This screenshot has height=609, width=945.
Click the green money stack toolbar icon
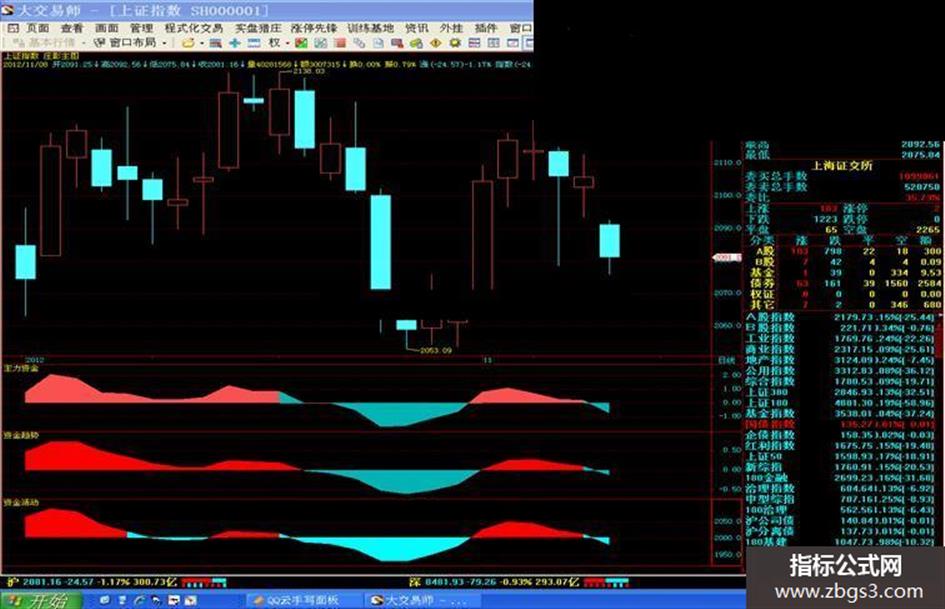coord(416,43)
